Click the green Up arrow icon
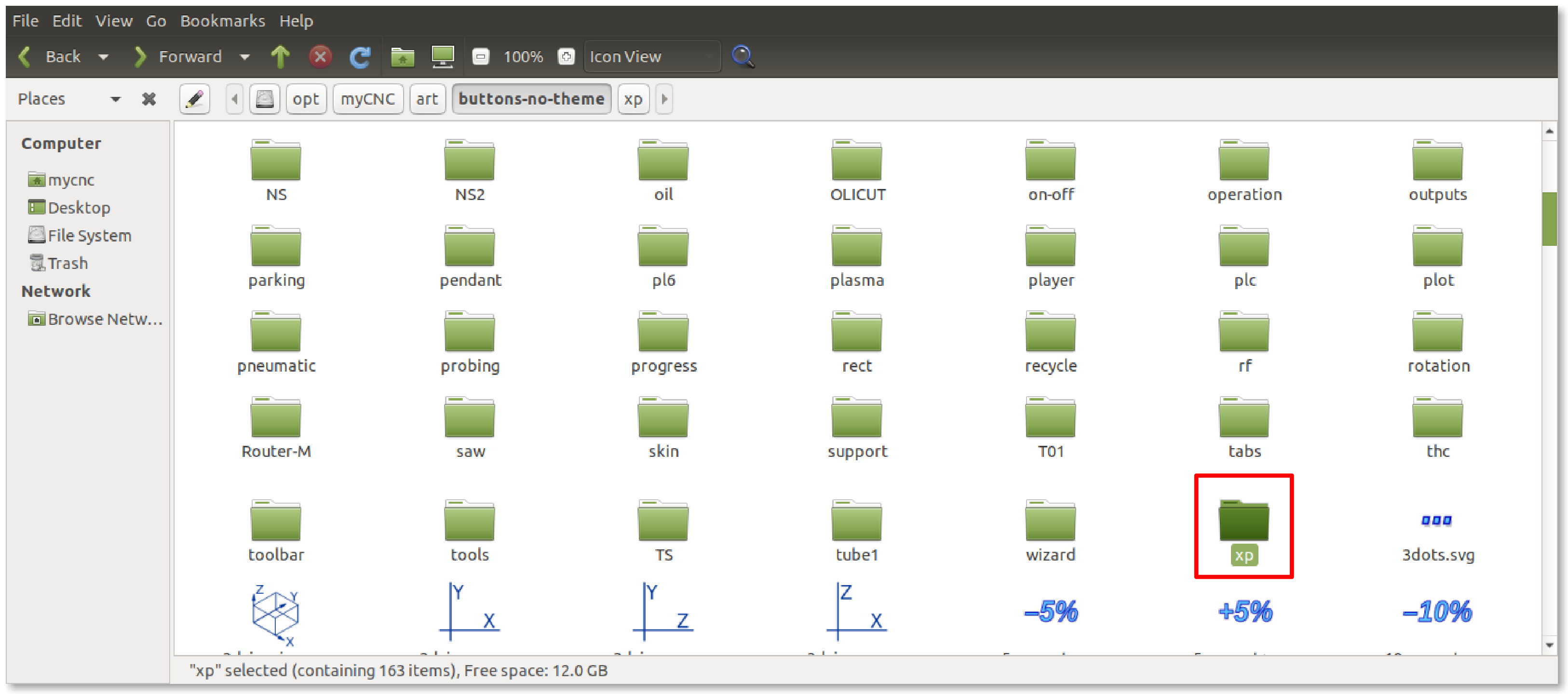 [280, 56]
